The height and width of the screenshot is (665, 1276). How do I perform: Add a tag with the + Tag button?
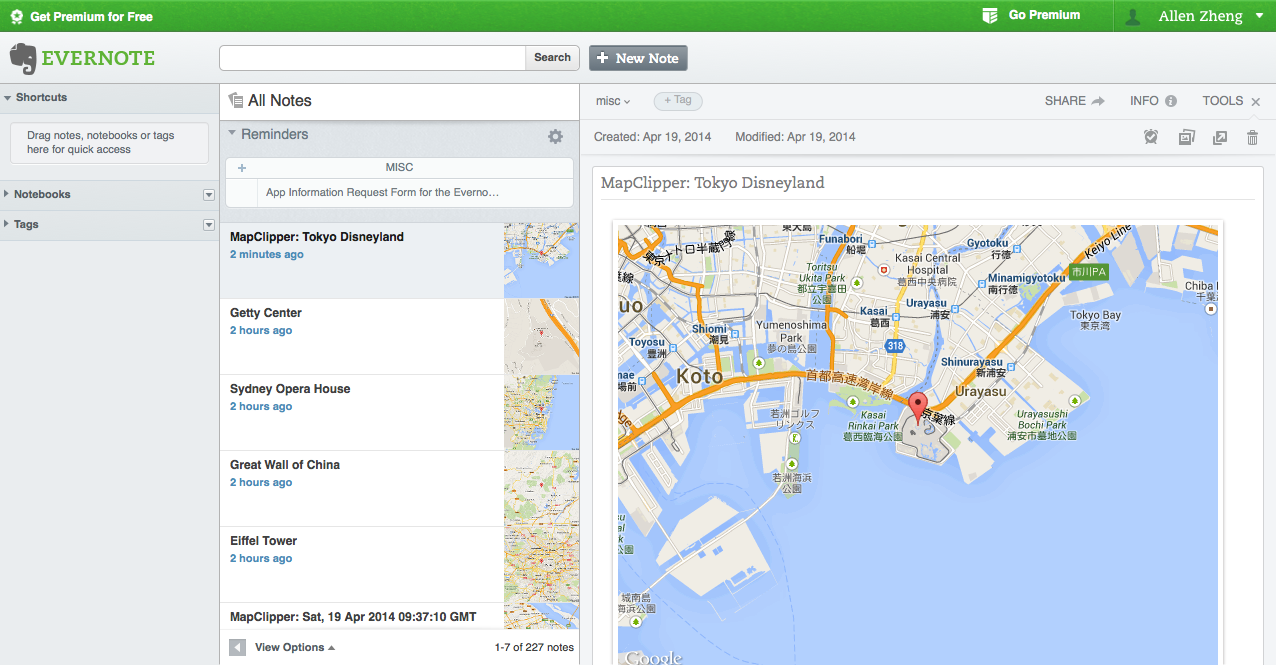click(678, 100)
